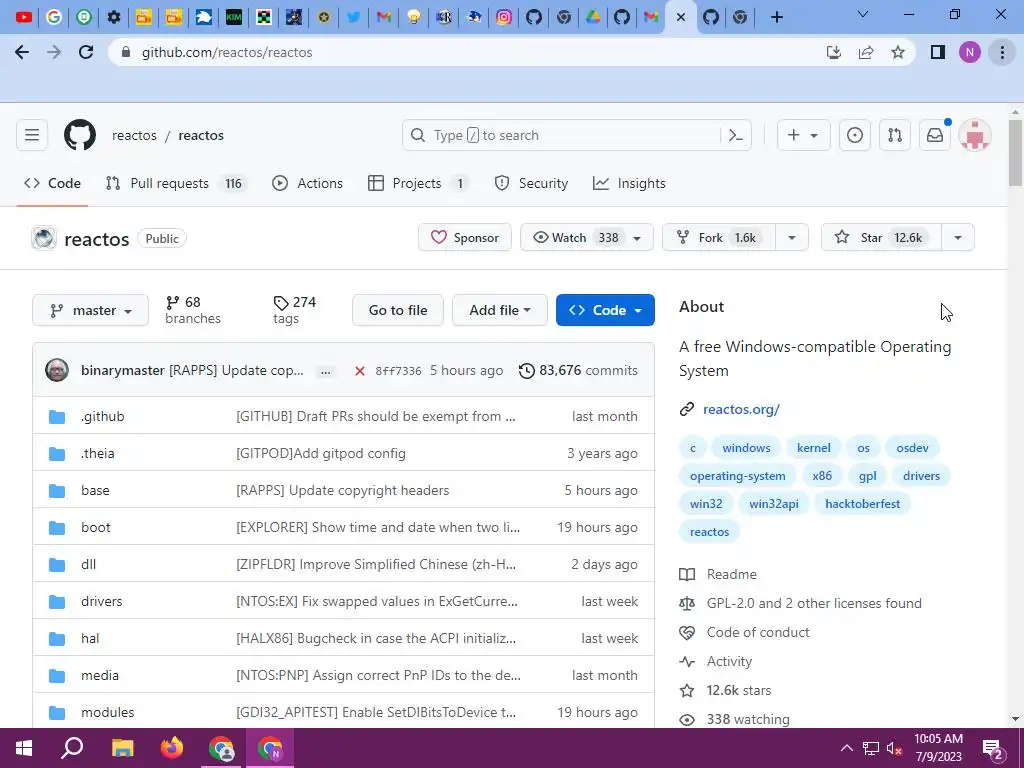
Task: Sponsor the reactos project
Action: [x=464, y=238]
